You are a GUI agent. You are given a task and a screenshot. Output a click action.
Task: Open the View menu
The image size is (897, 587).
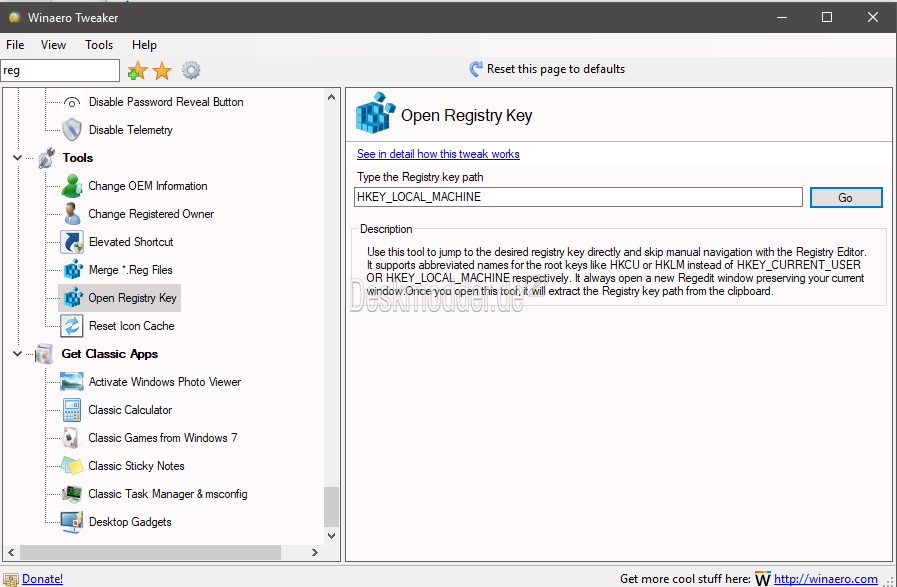pyautogui.click(x=53, y=45)
